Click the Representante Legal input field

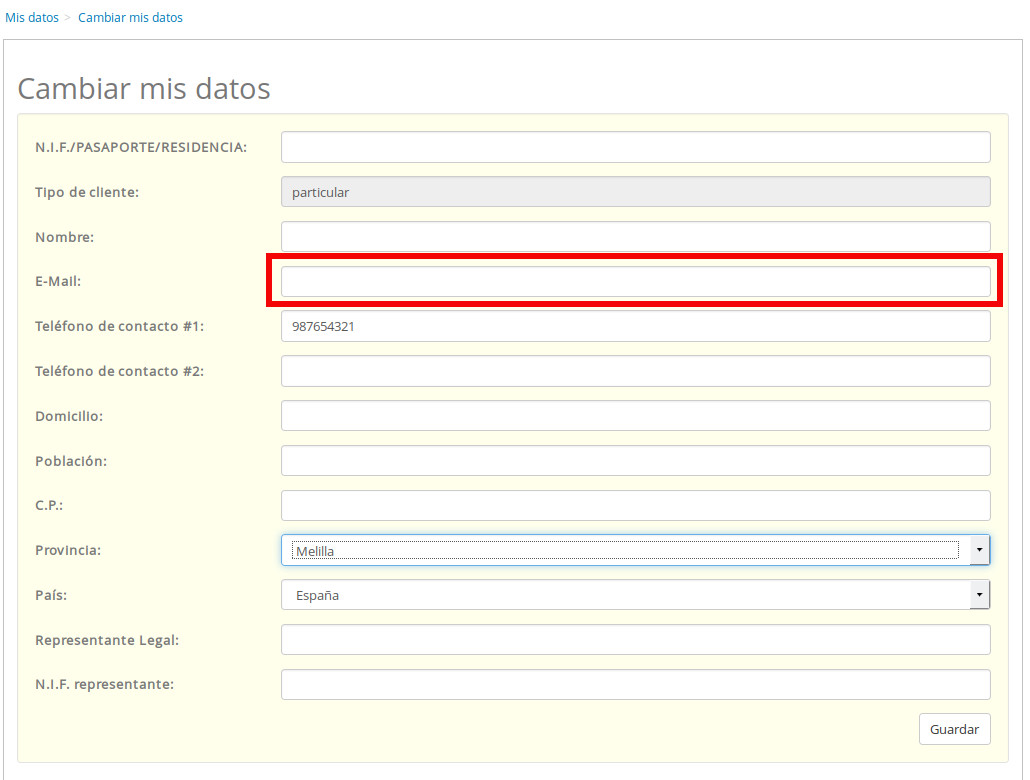[x=635, y=640]
